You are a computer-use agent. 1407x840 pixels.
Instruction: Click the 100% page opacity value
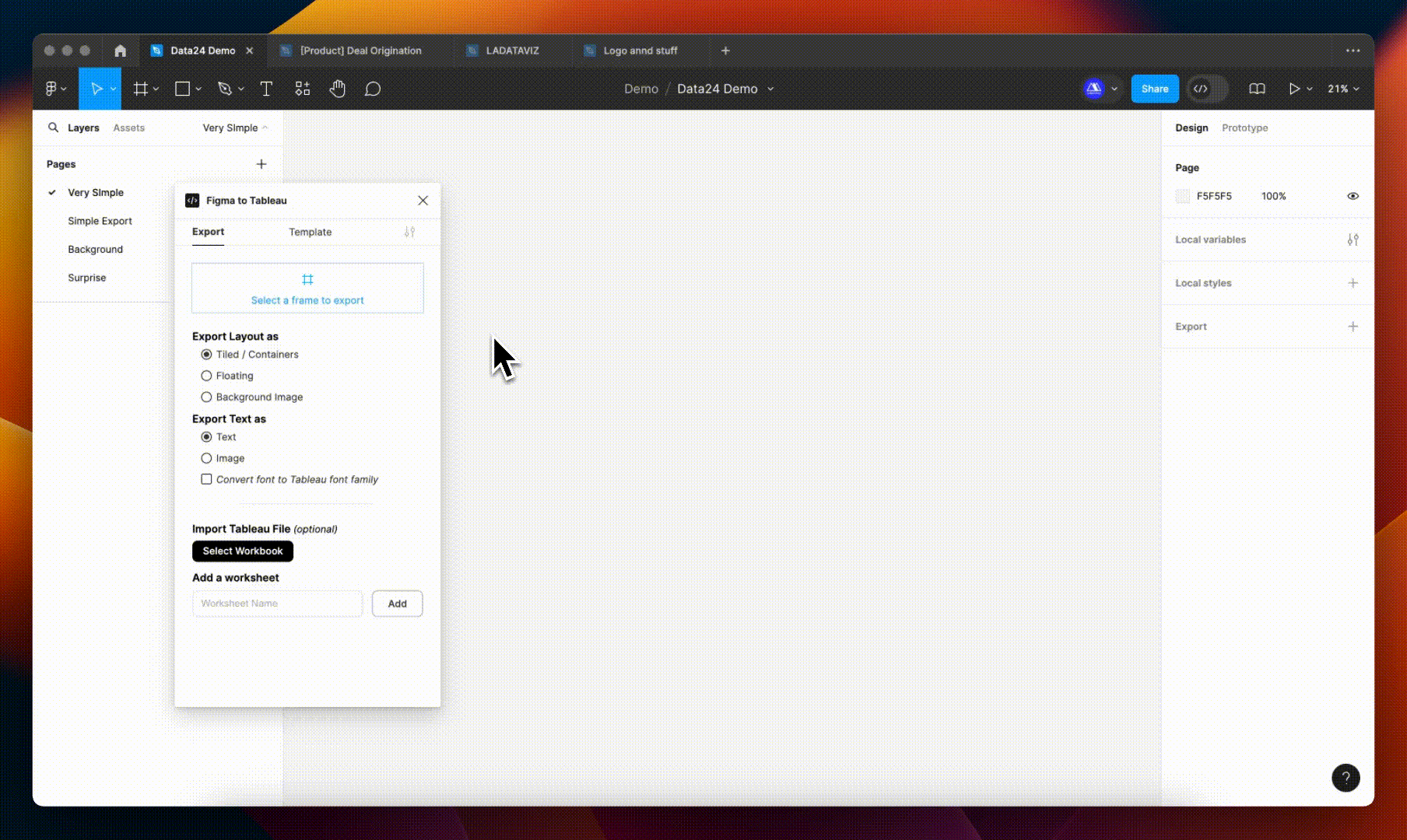pyautogui.click(x=1273, y=196)
